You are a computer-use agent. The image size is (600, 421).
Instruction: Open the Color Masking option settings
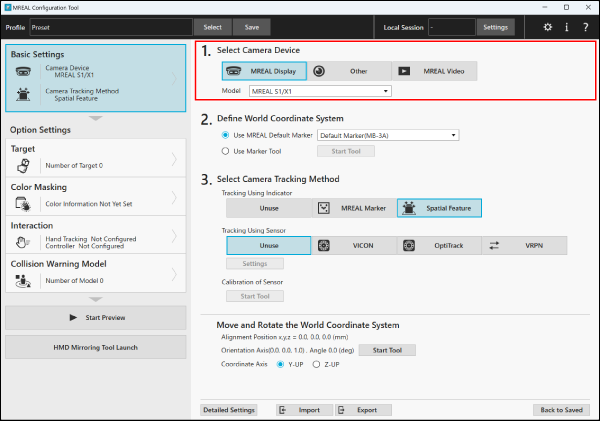click(x=96, y=196)
